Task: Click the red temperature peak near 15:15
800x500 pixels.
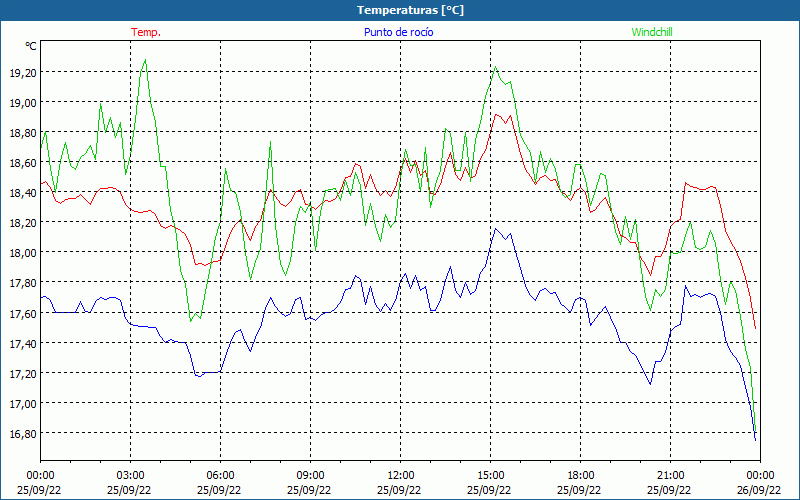Action: pos(496,115)
